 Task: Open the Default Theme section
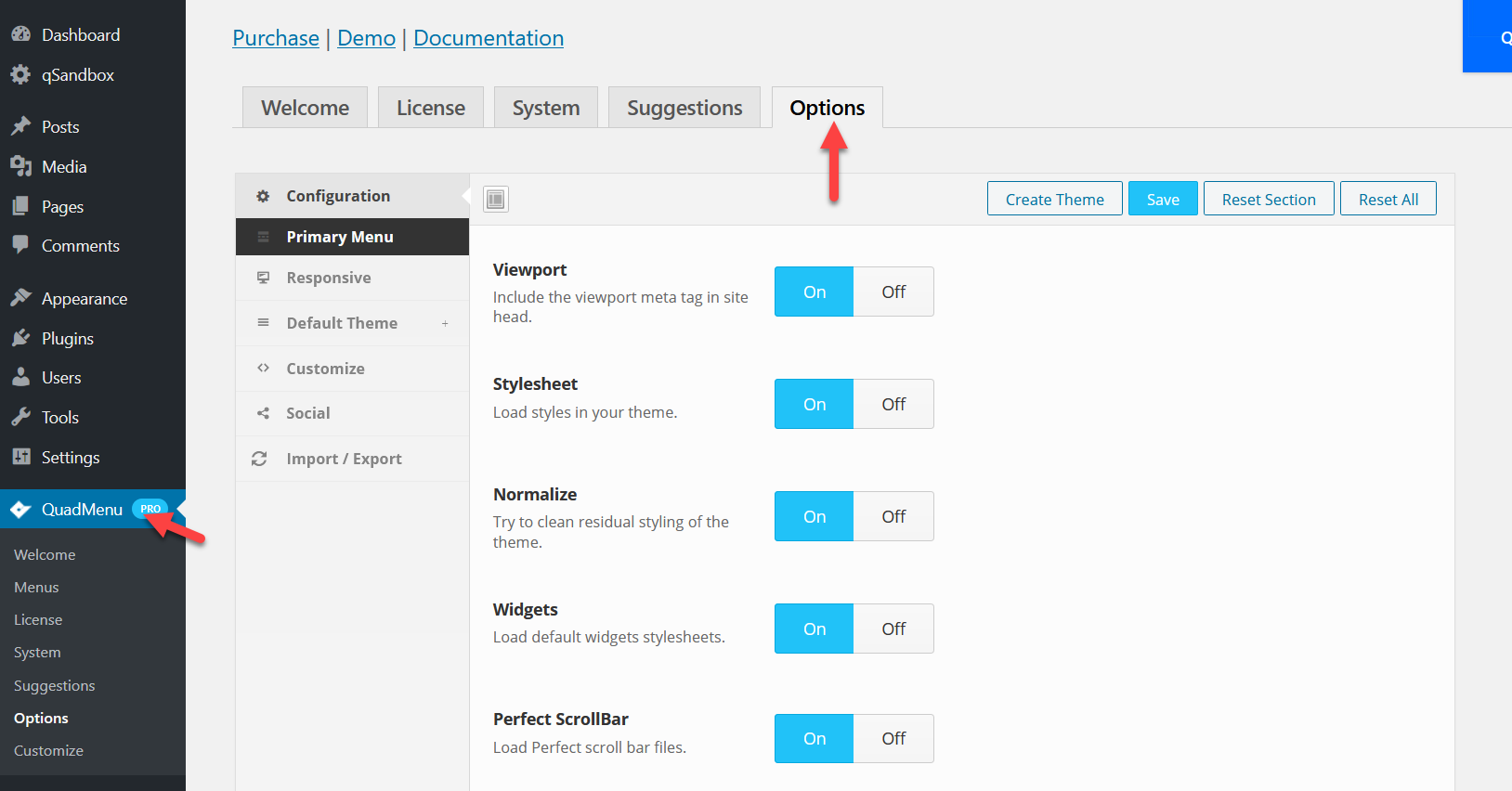[x=352, y=323]
